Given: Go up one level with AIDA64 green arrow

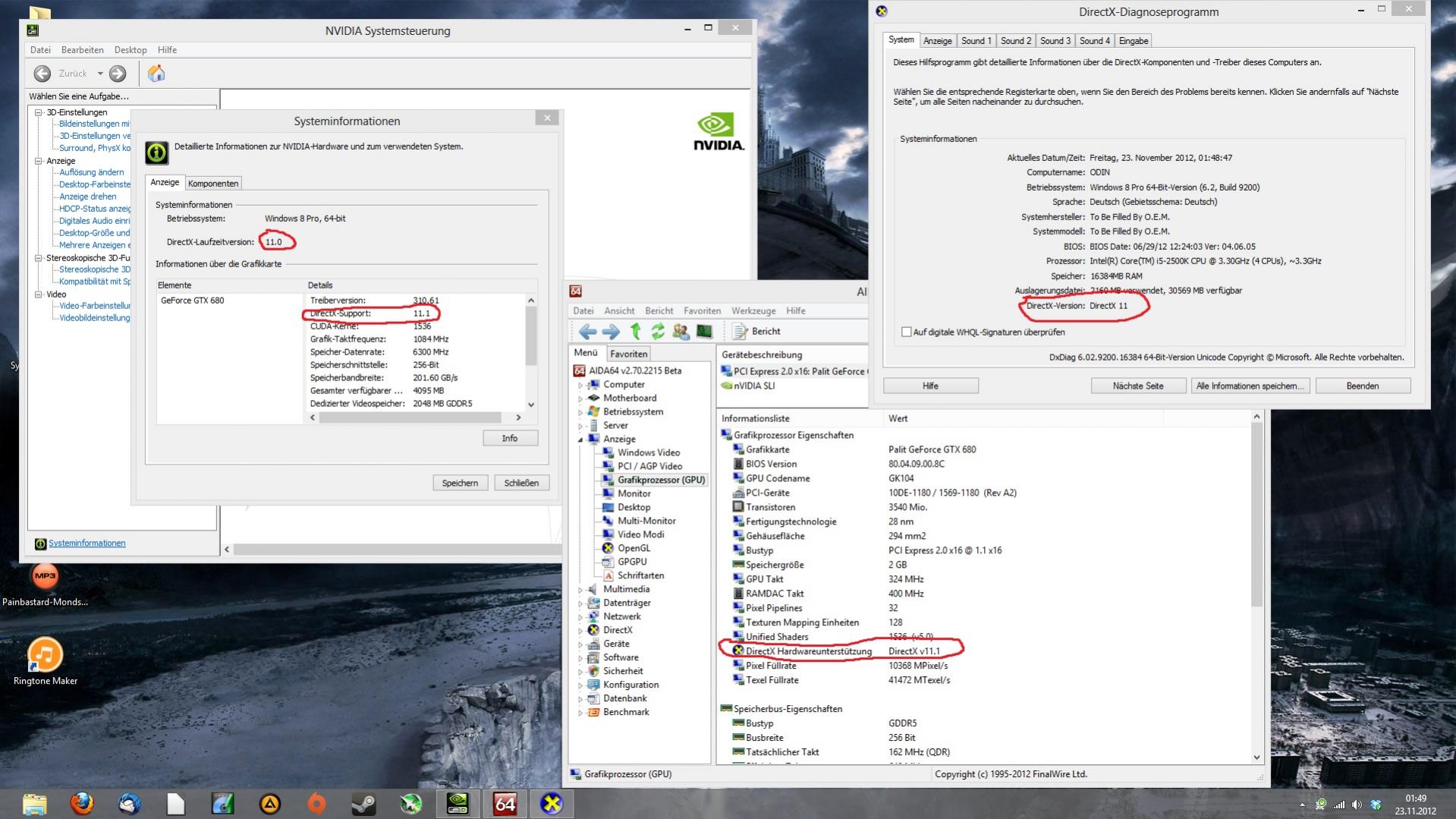Looking at the screenshot, I should coord(636,332).
